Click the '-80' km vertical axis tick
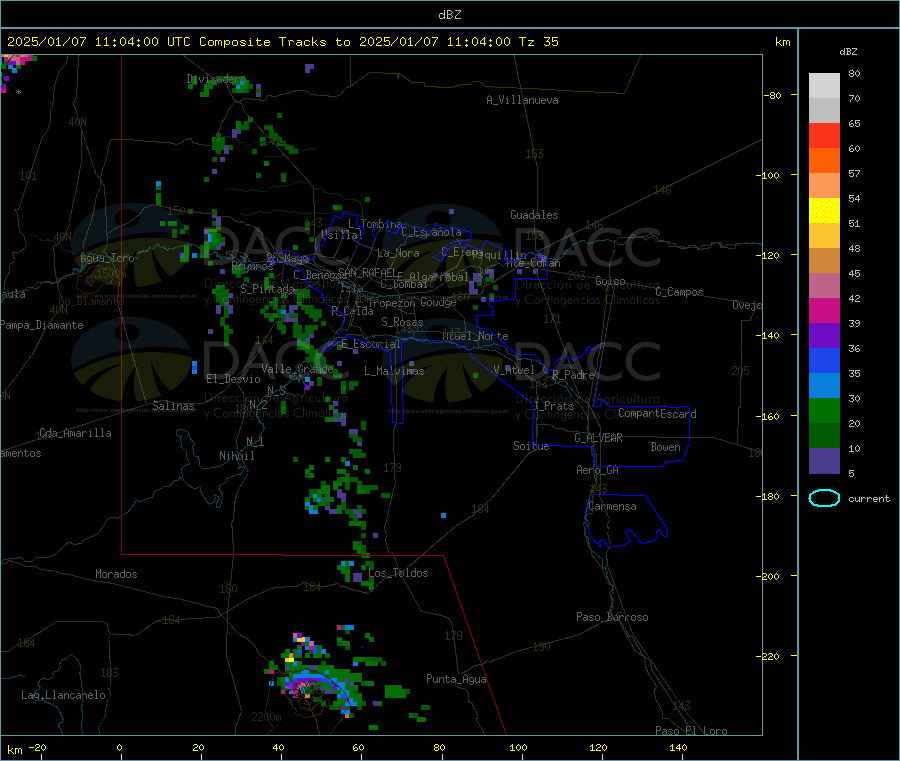 pos(773,95)
